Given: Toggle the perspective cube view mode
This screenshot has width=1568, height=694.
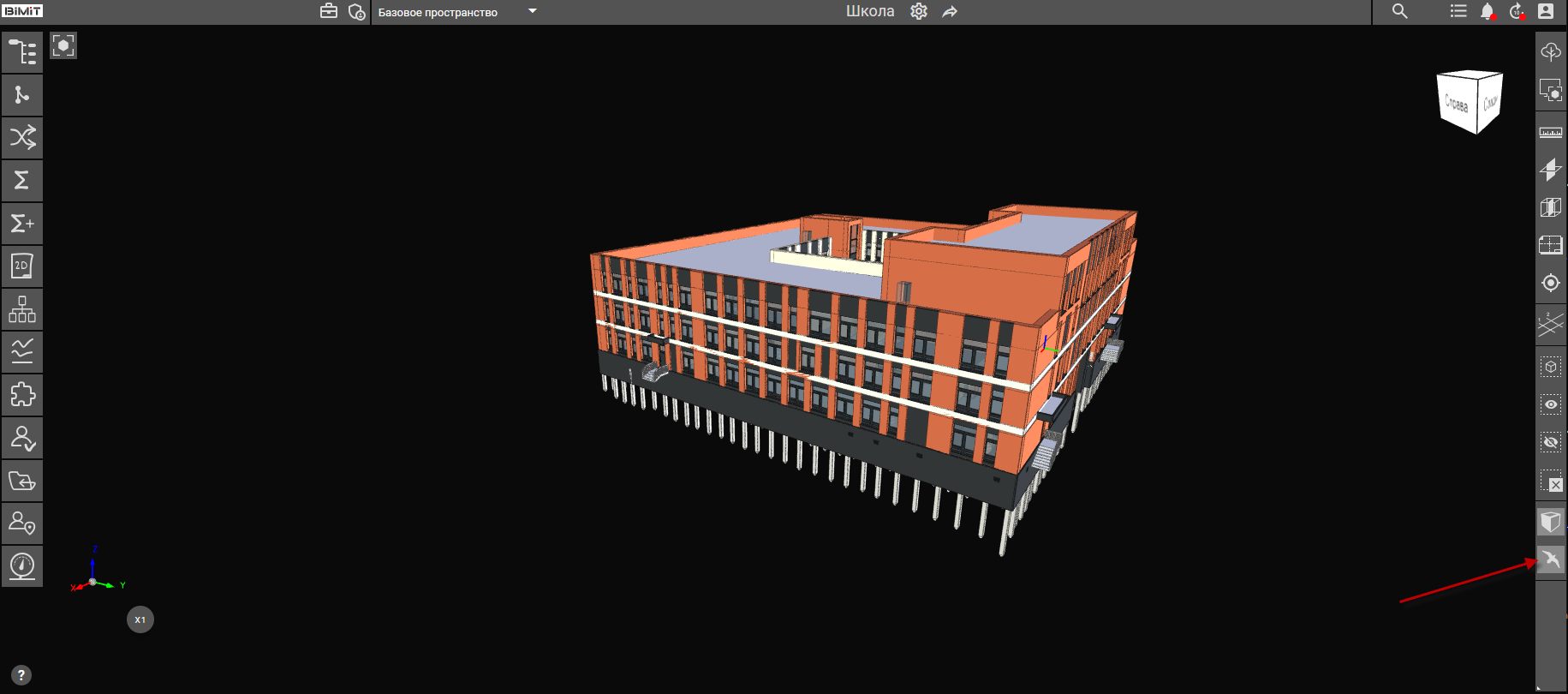Looking at the screenshot, I should tap(1551, 521).
